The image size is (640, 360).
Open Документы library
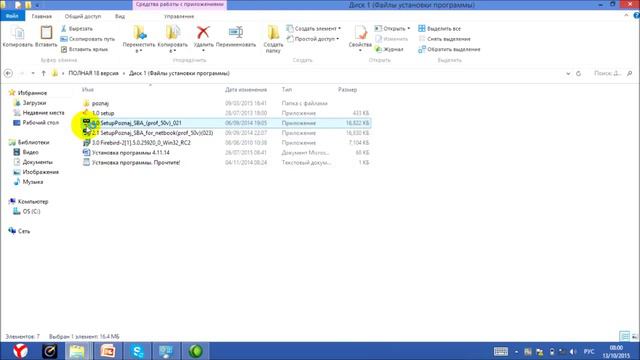37,162
